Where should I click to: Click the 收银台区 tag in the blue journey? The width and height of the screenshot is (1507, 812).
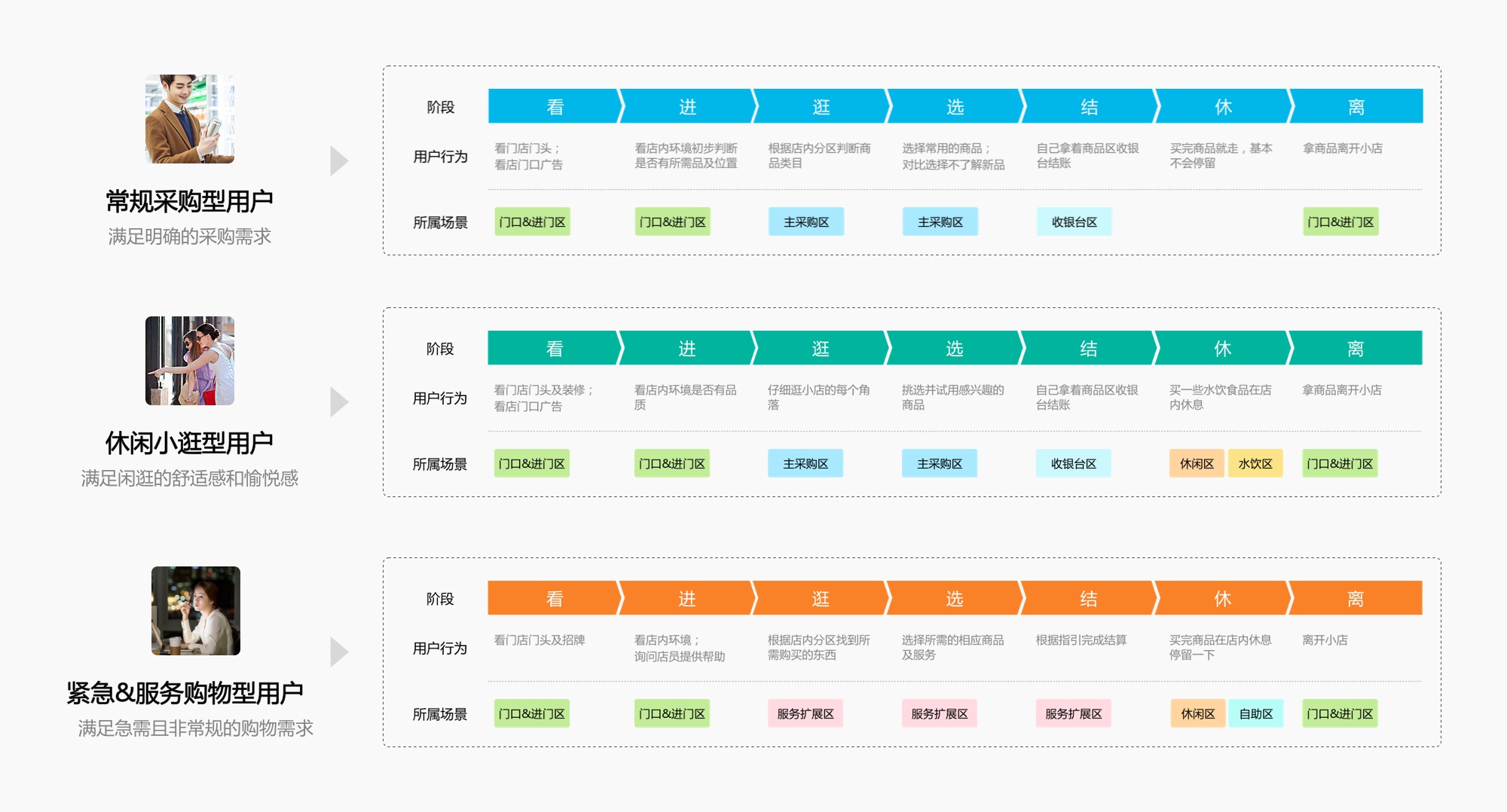point(1074,222)
